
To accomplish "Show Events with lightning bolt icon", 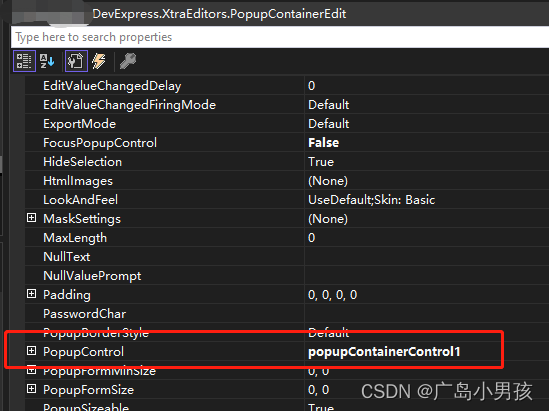I will (99, 61).
